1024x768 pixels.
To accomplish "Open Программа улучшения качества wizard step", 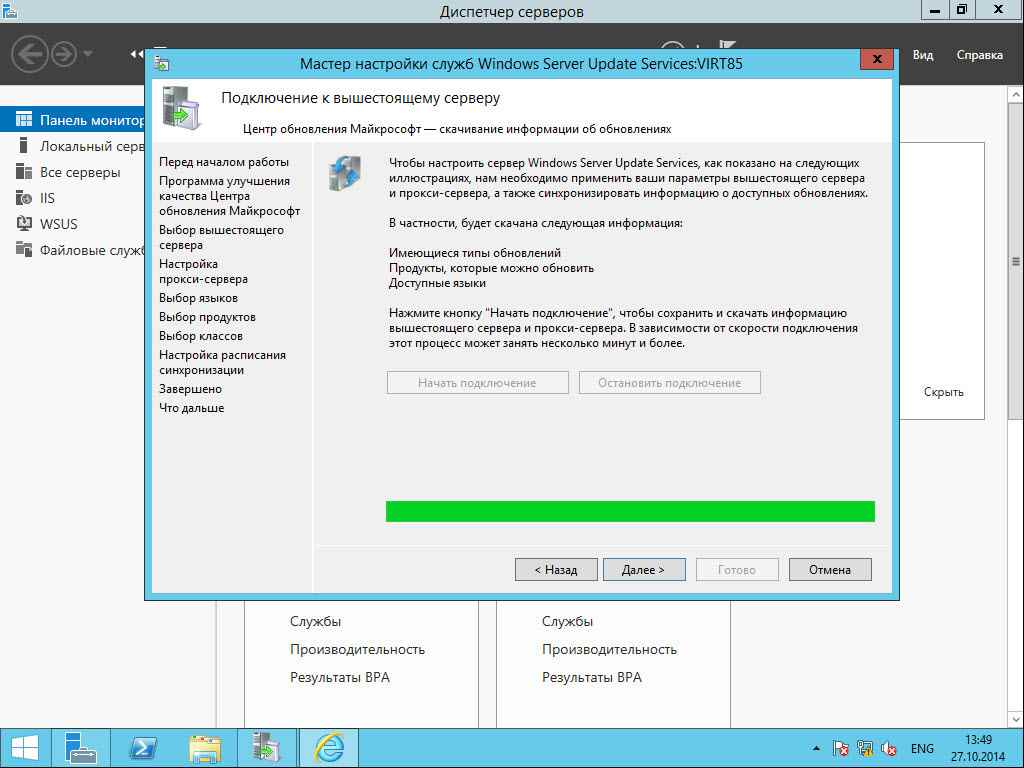I will (x=229, y=196).
